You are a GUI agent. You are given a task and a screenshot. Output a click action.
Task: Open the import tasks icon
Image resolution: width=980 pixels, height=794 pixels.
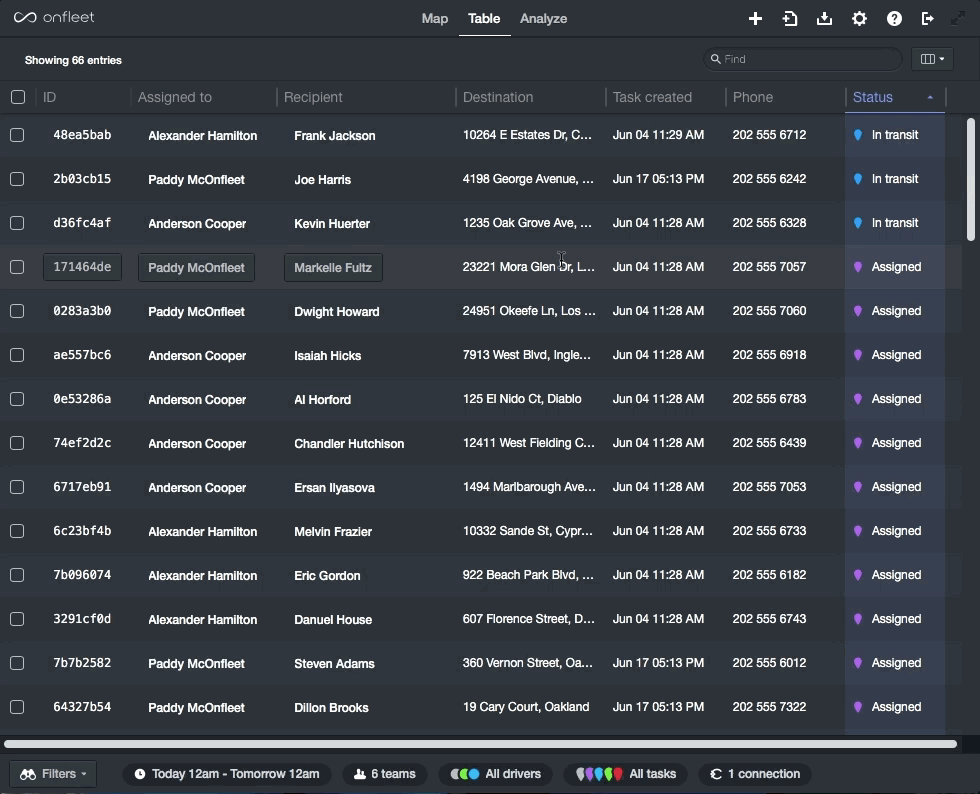coord(790,19)
